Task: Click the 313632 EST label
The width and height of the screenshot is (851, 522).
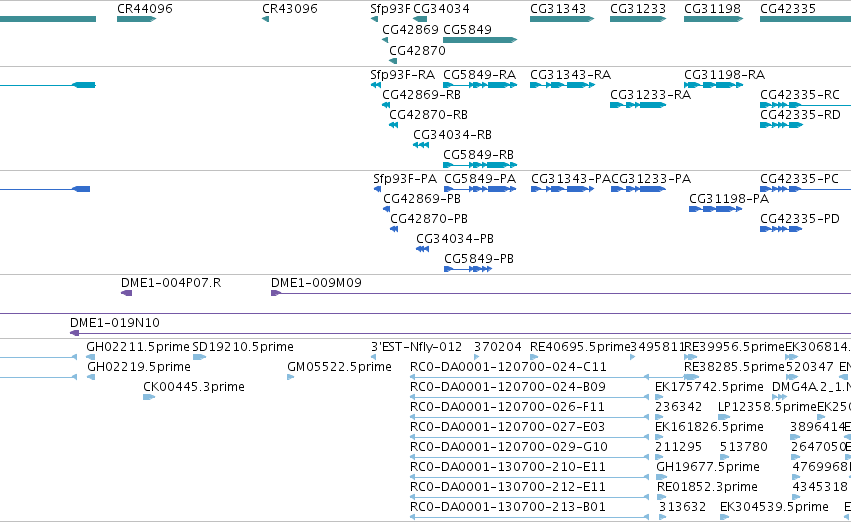Action: point(682,507)
